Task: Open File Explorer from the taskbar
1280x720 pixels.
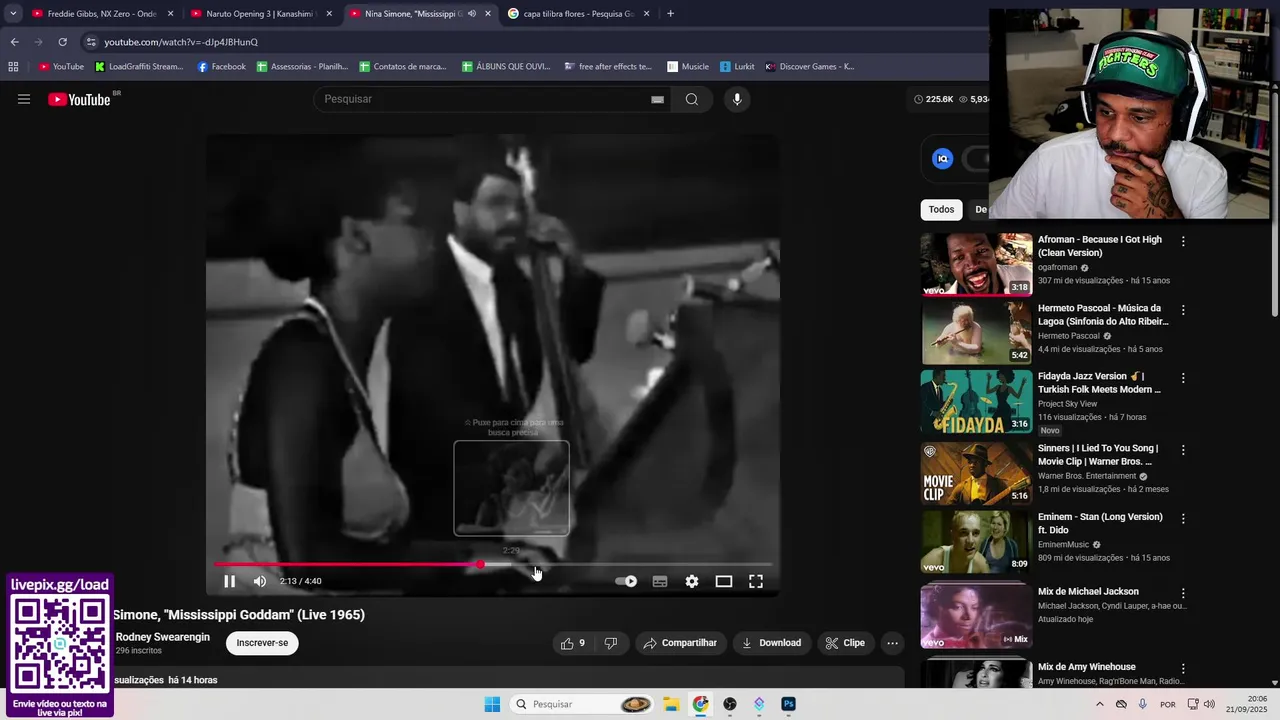Action: click(671, 704)
